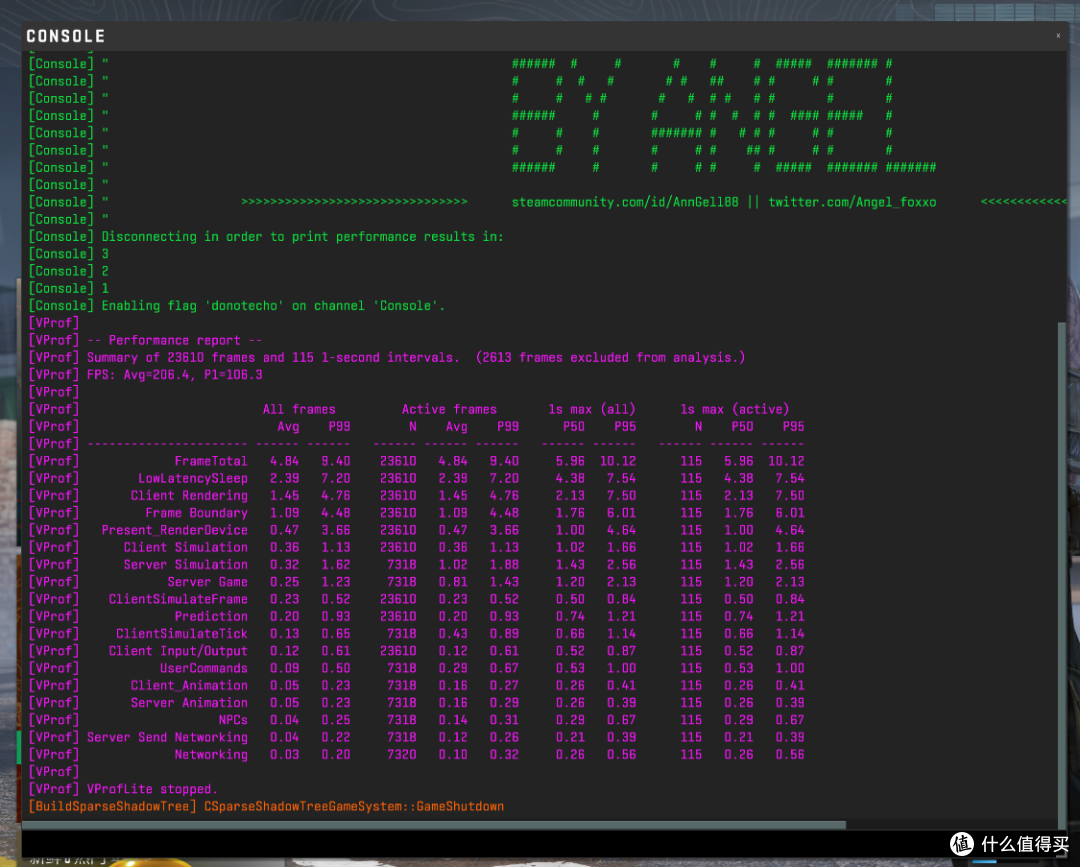Click the CONSOLE window title
Image resolution: width=1080 pixels, height=867 pixels.
(65, 36)
